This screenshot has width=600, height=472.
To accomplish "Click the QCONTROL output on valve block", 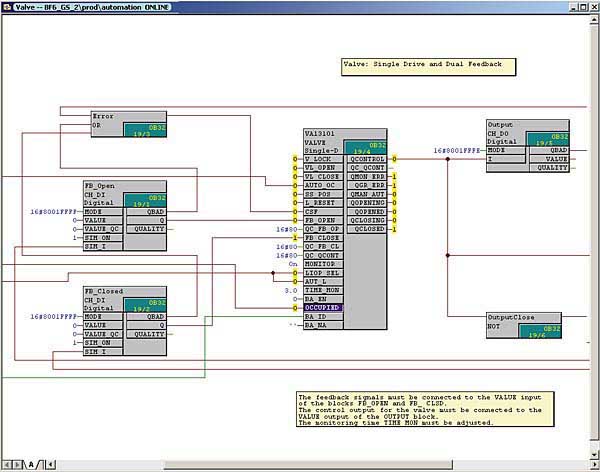I will (367, 159).
